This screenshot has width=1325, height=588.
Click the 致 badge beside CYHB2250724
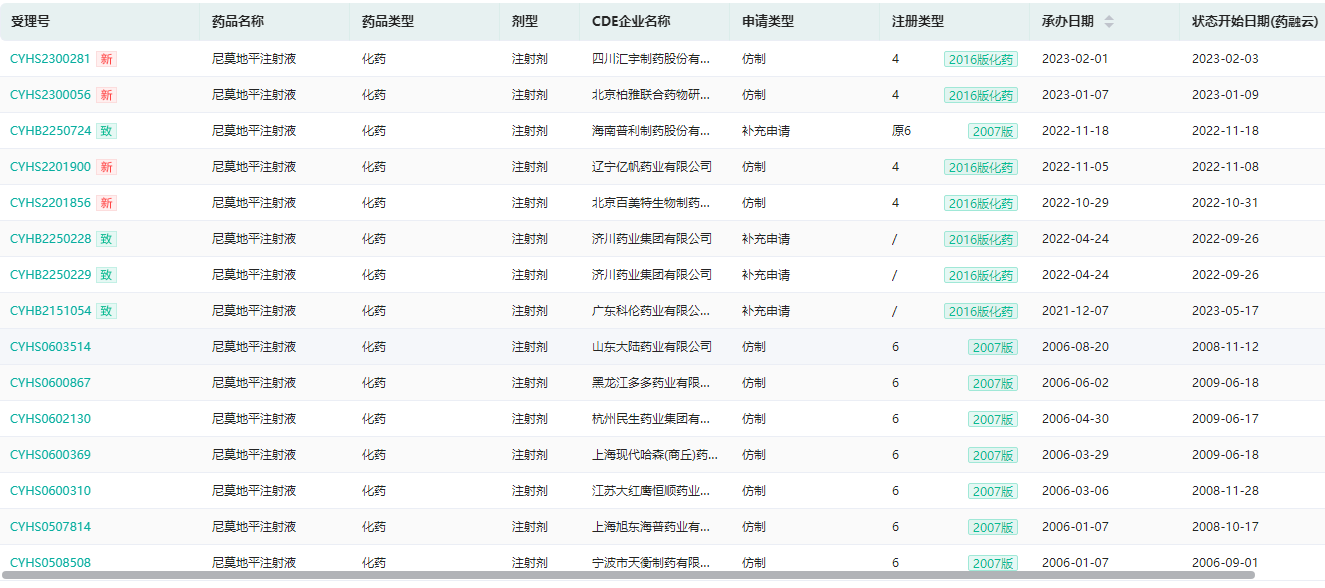(x=106, y=131)
